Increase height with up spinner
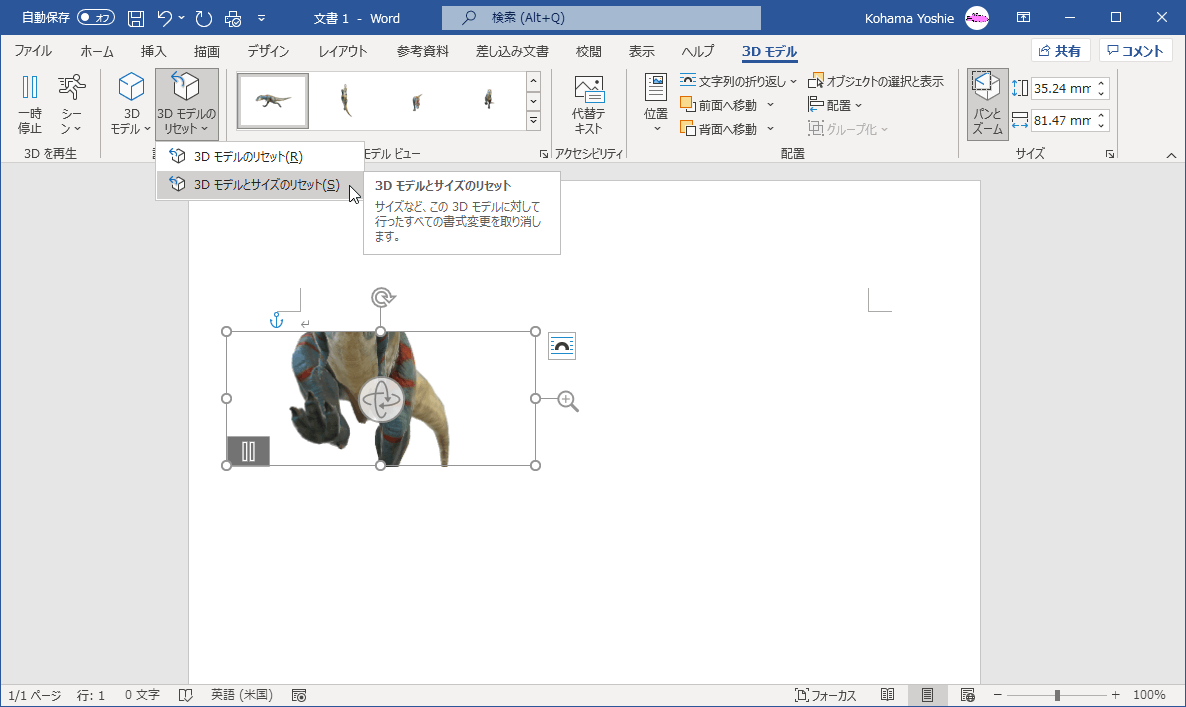The image size is (1186, 707). point(1101,83)
